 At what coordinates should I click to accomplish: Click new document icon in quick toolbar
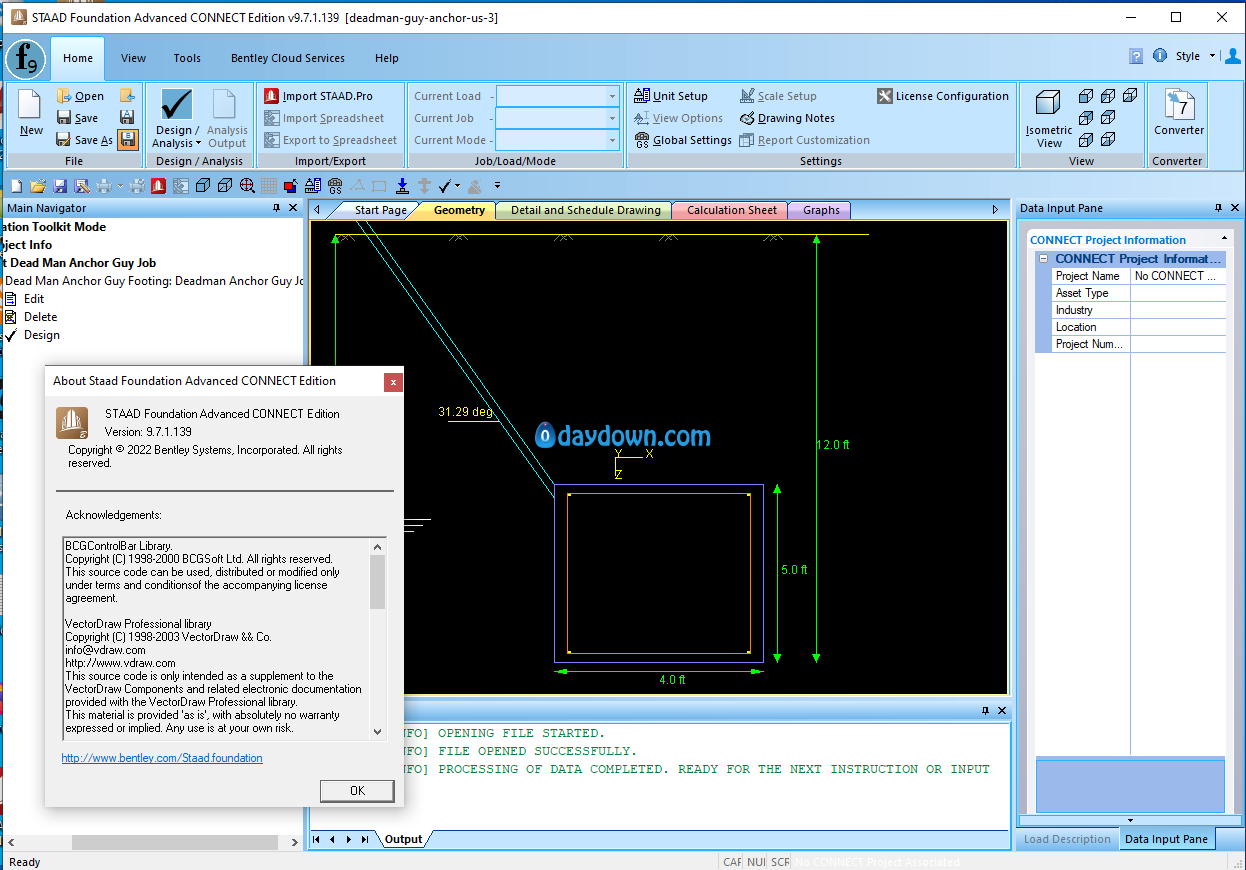(16, 186)
